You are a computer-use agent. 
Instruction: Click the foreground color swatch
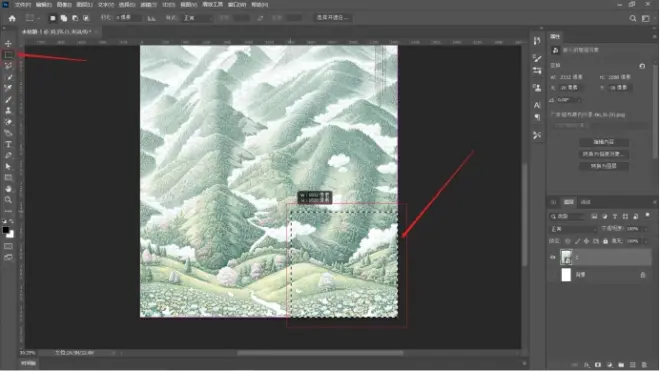point(6,230)
